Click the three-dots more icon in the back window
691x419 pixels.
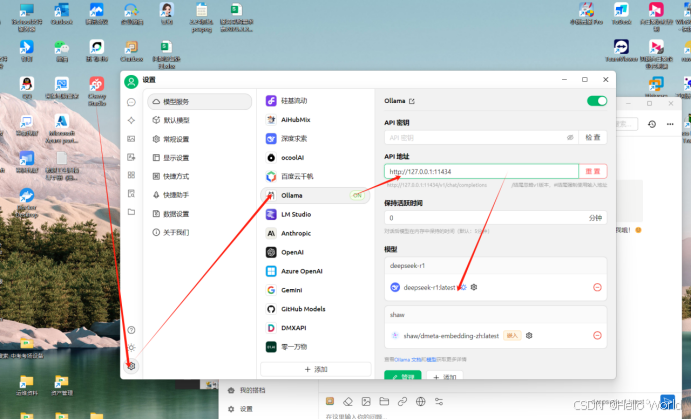coord(670,124)
